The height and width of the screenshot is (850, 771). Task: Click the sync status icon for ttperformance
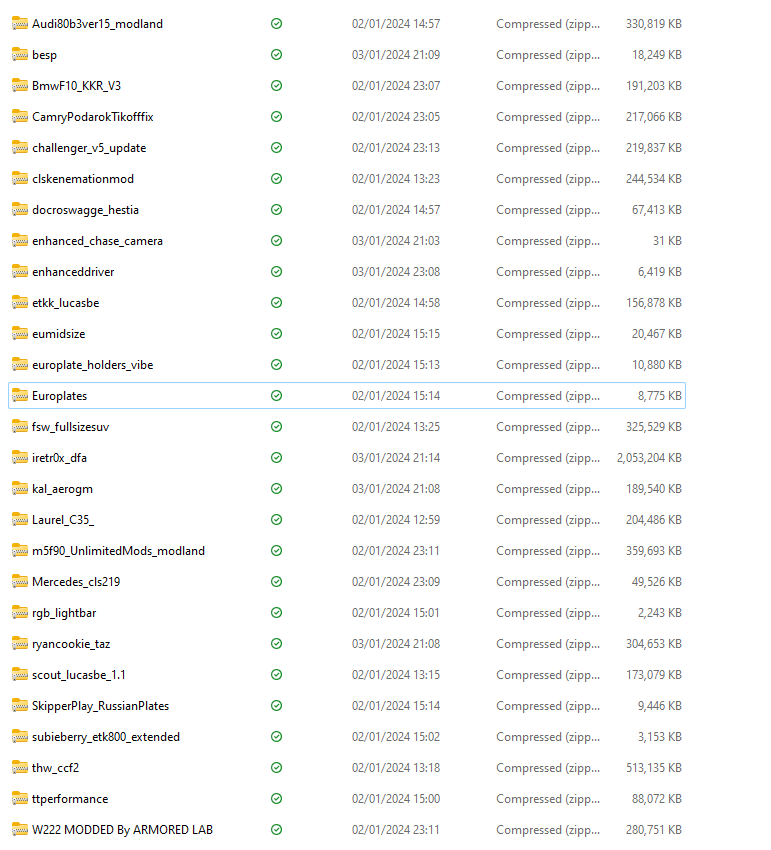click(x=277, y=799)
